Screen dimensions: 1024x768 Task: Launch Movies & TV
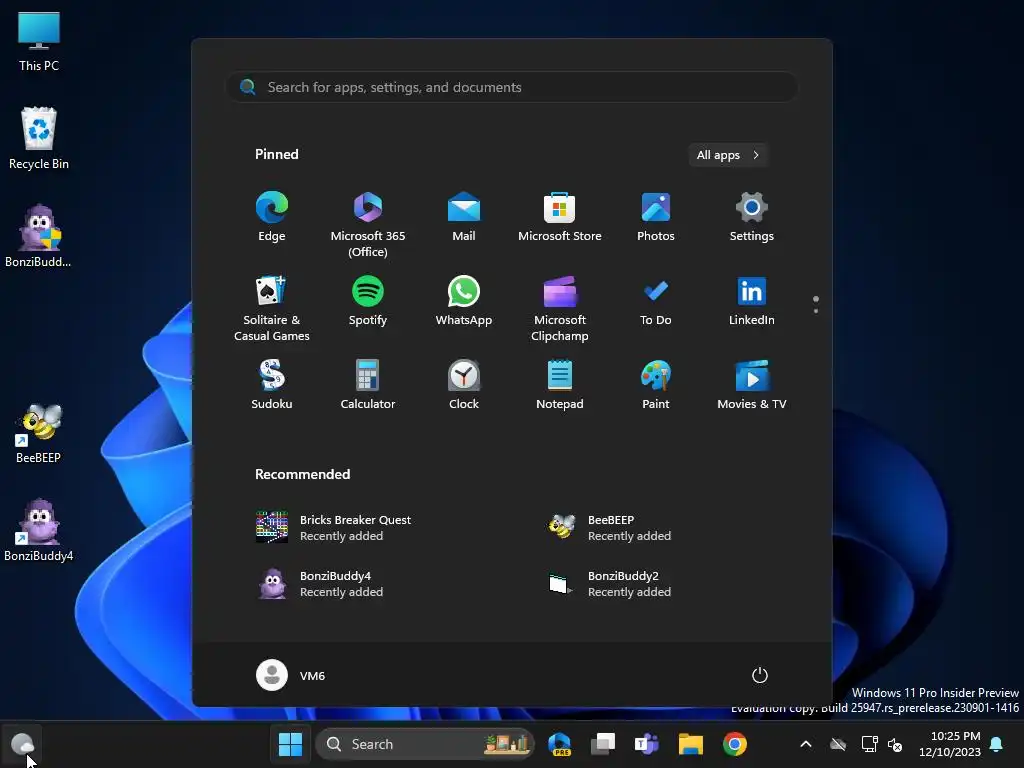[x=752, y=385]
